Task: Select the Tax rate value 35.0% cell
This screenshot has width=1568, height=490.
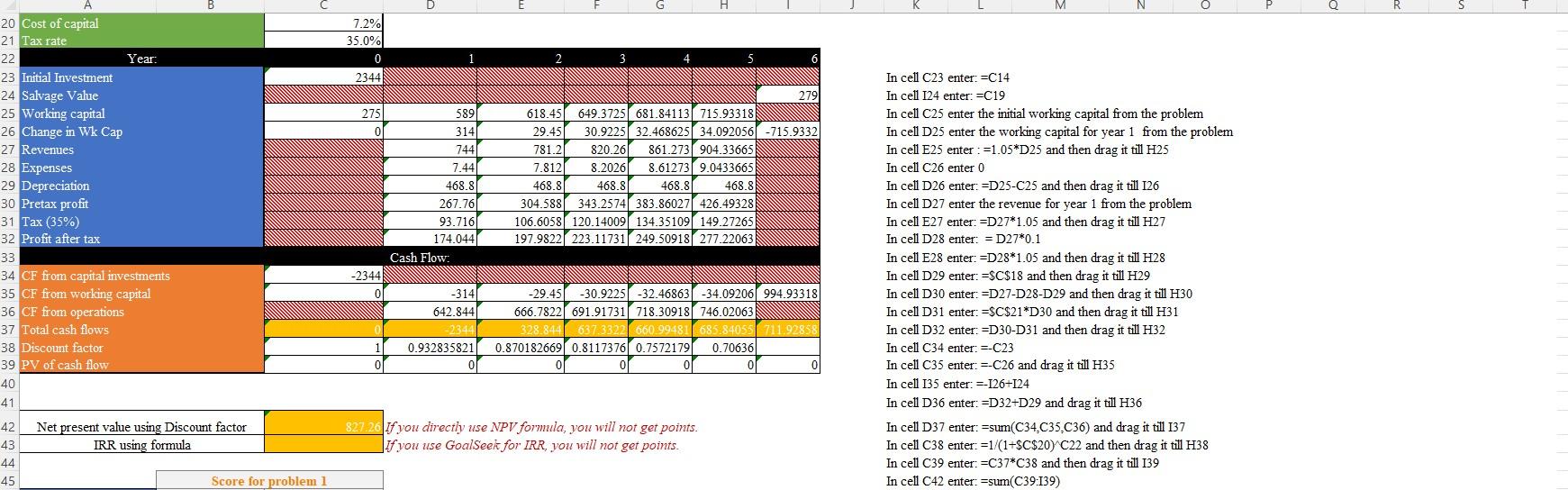Action: click(x=324, y=41)
